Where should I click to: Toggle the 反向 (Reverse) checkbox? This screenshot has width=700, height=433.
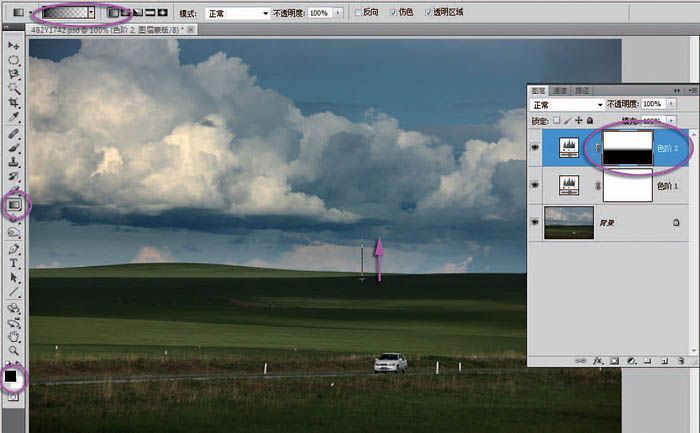(x=360, y=13)
